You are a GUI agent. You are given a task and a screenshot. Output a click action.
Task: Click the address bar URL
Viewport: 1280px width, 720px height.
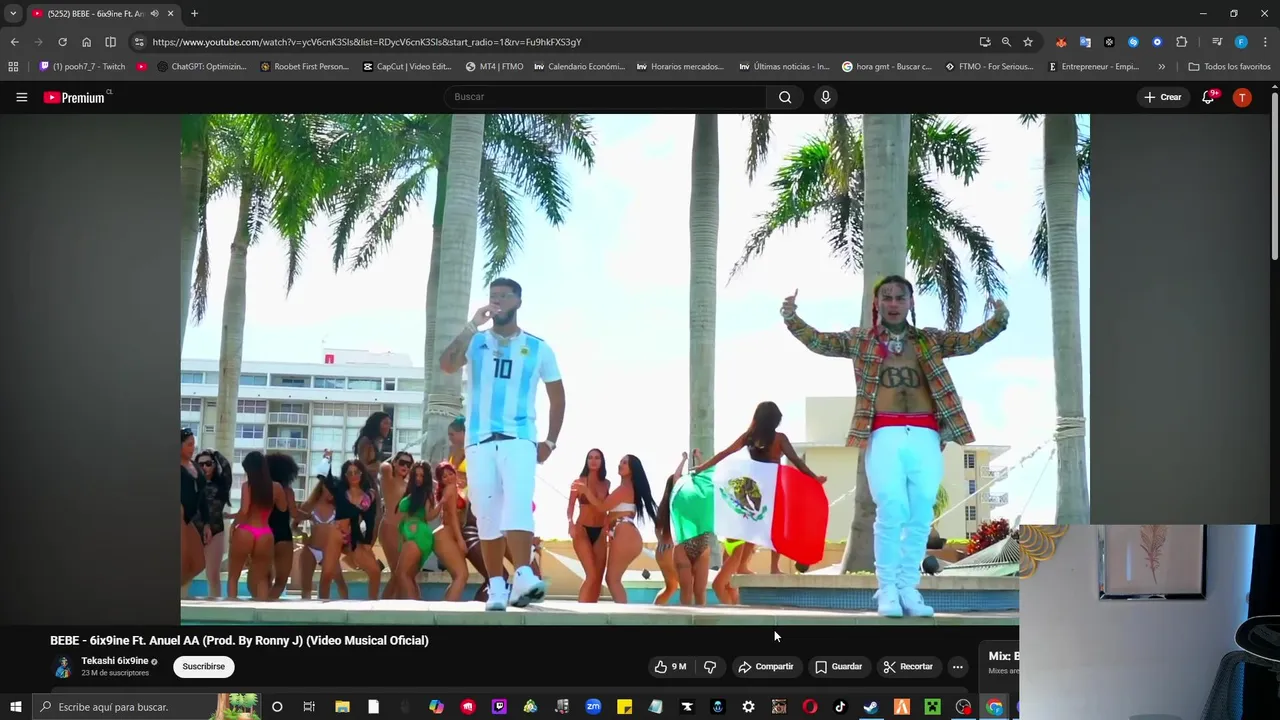(x=366, y=42)
